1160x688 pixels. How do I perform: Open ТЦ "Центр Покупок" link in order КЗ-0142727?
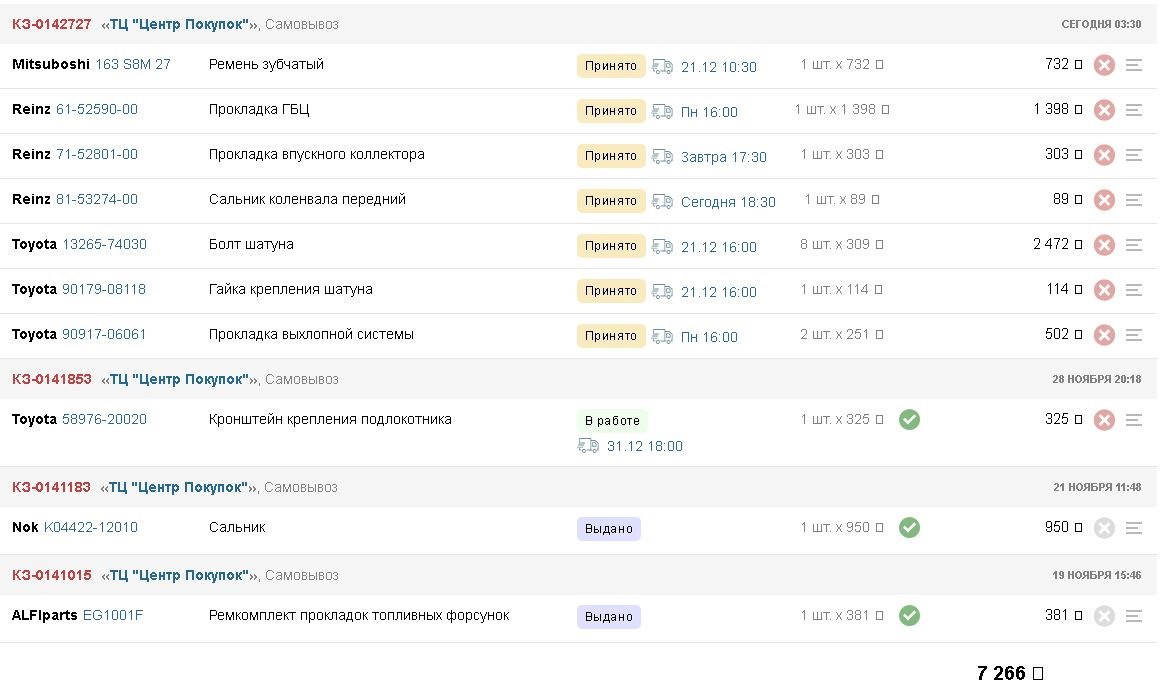(180, 24)
